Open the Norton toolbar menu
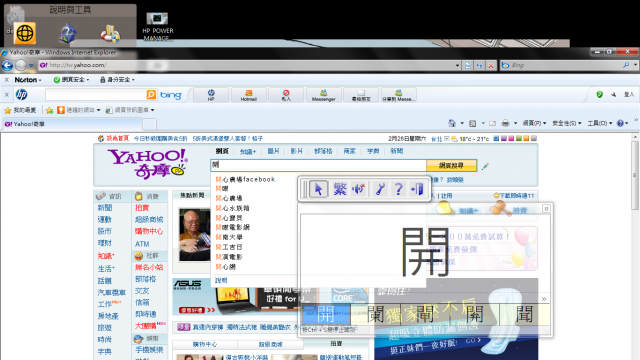Viewport: 640px width, 360px height. click(28, 80)
